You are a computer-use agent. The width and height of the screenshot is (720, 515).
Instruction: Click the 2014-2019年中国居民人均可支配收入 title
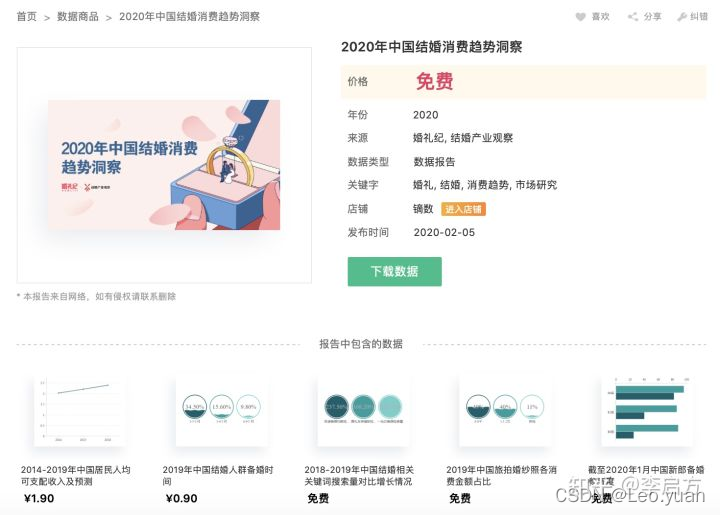pyautogui.click(x=76, y=476)
